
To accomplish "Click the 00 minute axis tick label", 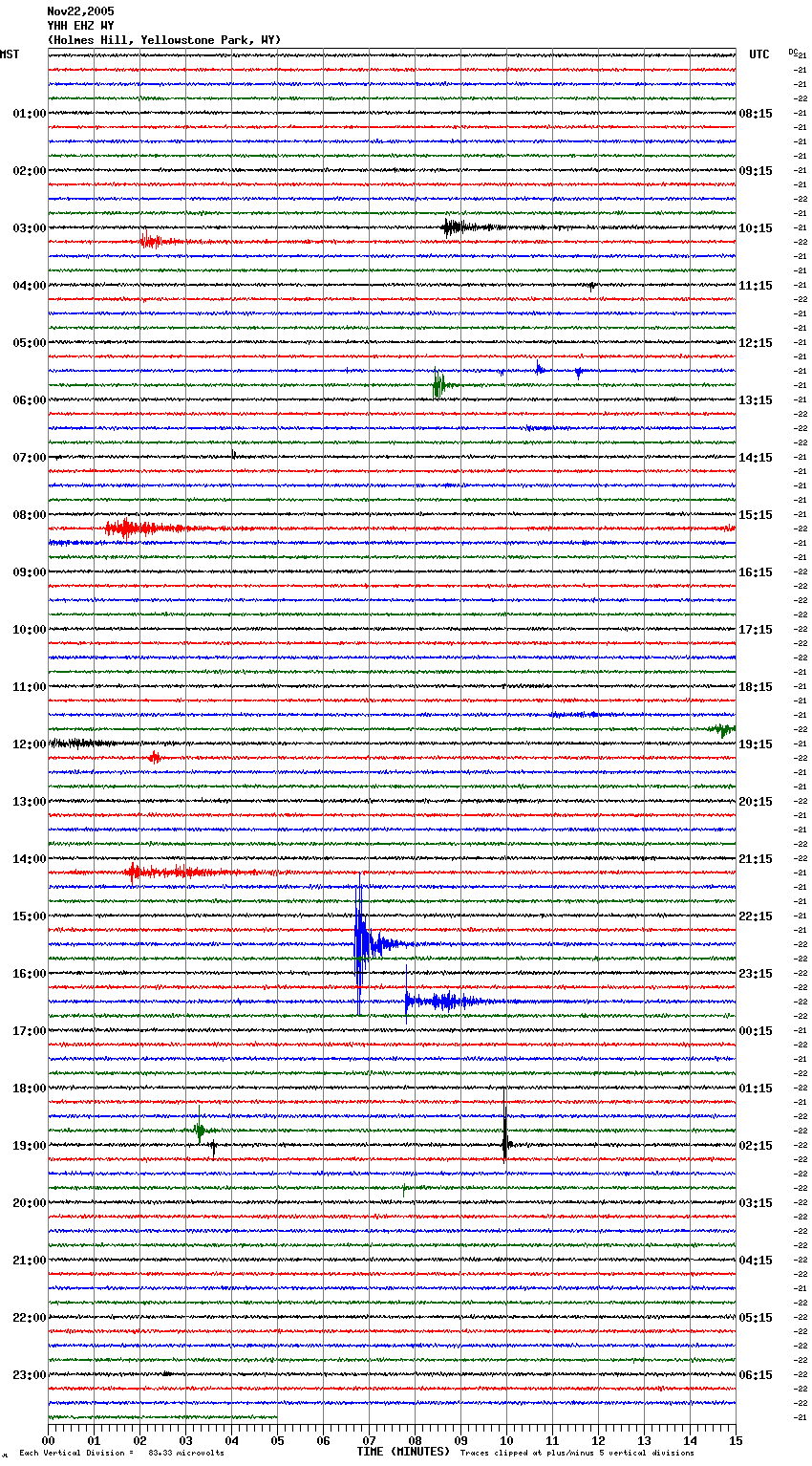I will pos(49,1440).
